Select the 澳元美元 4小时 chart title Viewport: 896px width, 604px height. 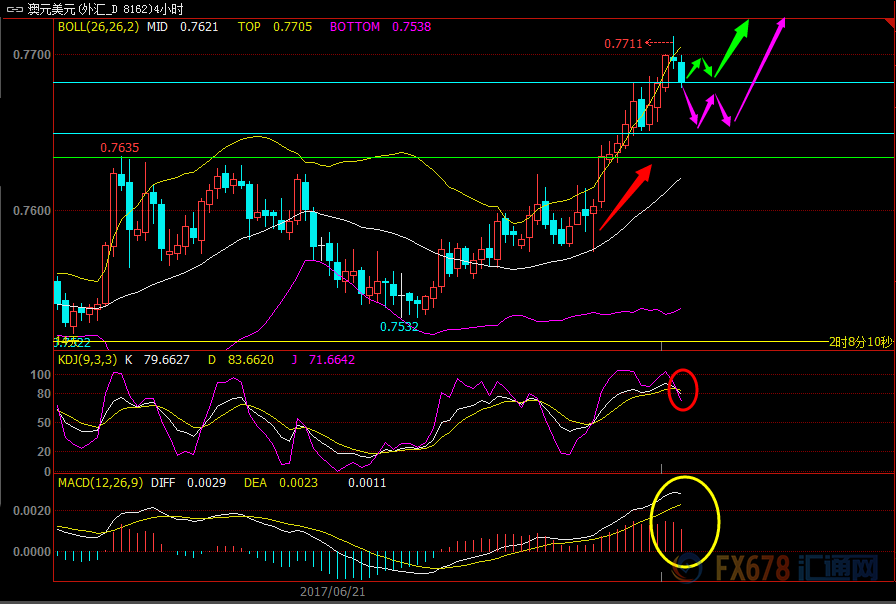point(106,9)
